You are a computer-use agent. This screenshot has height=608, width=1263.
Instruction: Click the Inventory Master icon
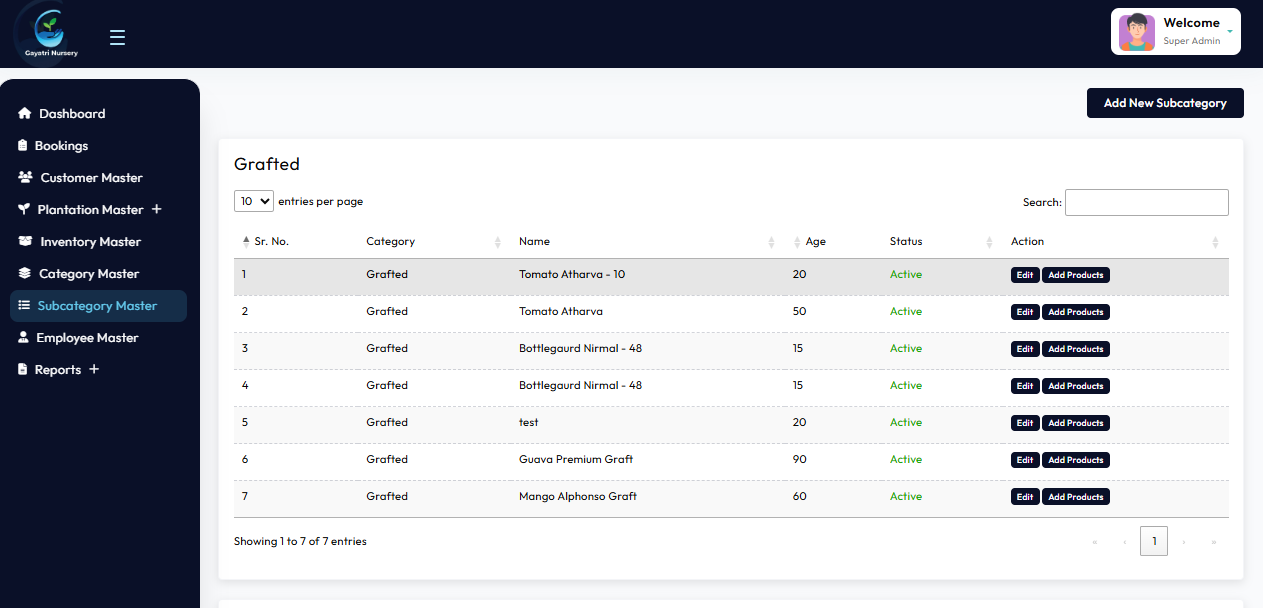click(24, 241)
